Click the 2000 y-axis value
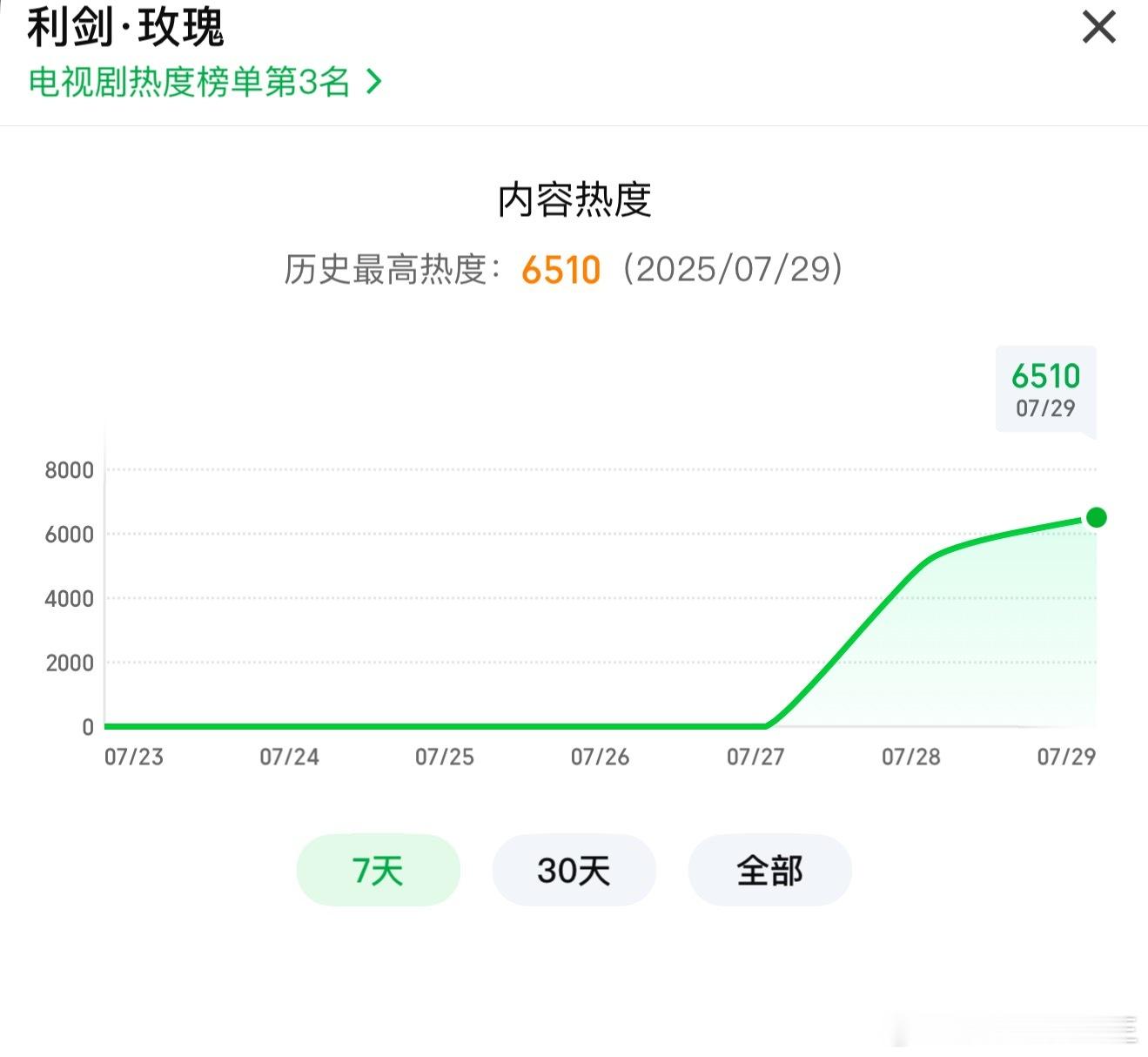Viewport: 1148px width, 1057px height. point(70,663)
